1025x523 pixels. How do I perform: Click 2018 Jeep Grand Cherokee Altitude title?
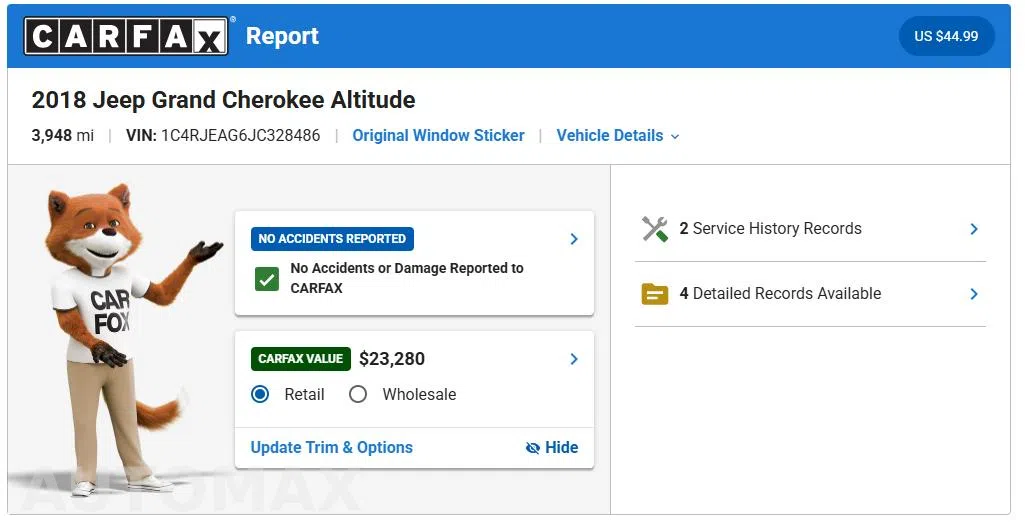(x=223, y=100)
